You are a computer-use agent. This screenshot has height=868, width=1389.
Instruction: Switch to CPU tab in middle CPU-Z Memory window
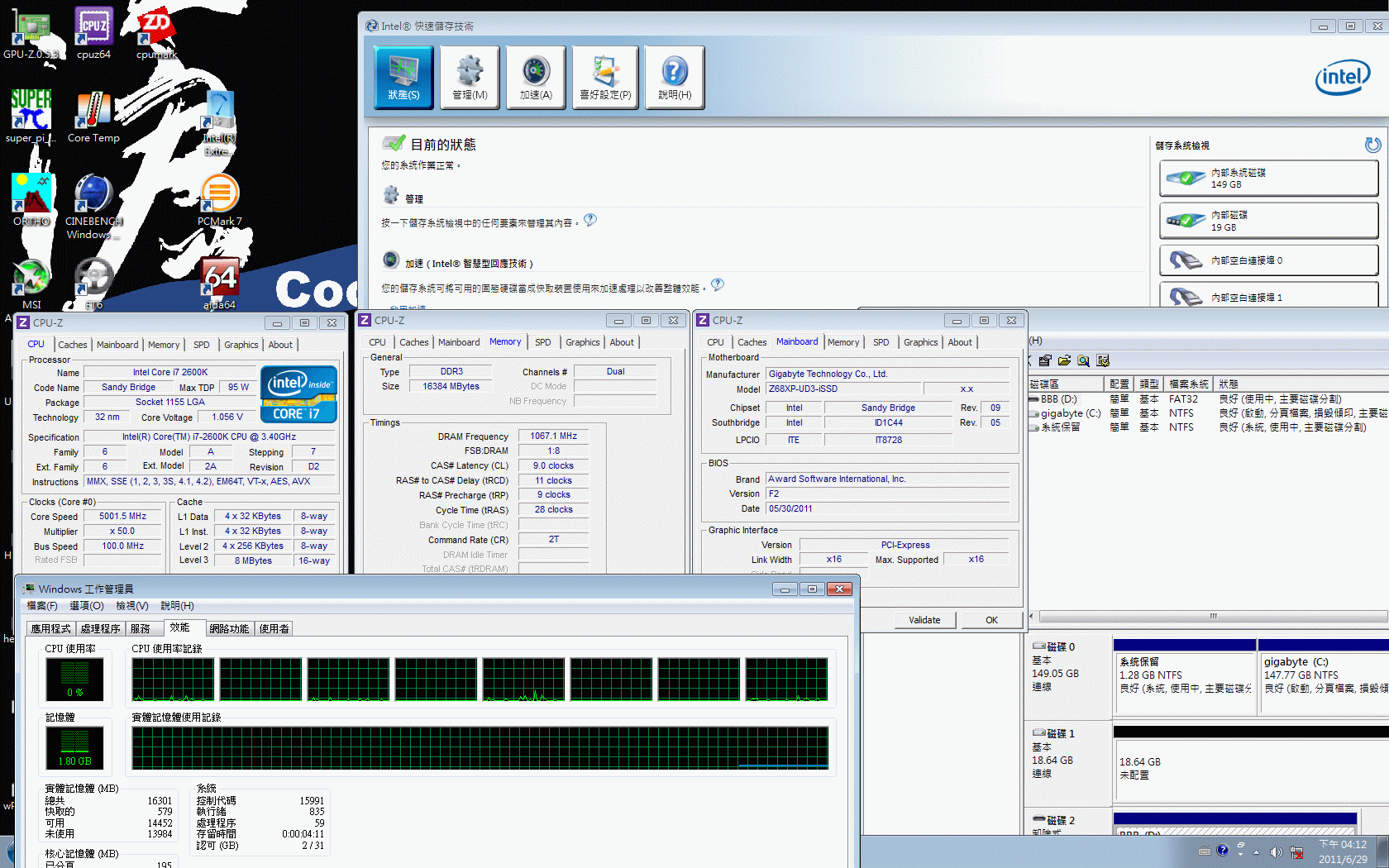pos(377,342)
